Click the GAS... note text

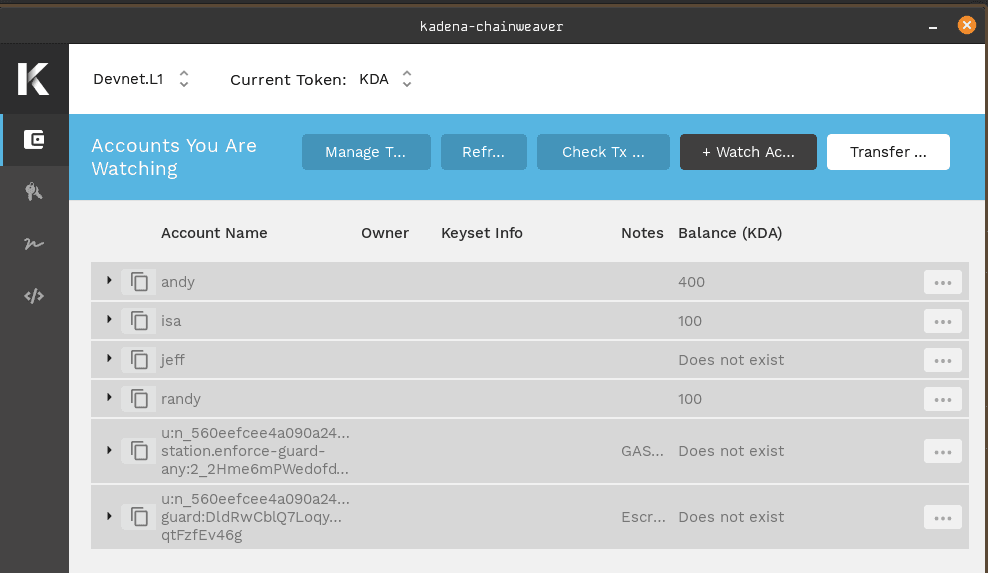(642, 451)
